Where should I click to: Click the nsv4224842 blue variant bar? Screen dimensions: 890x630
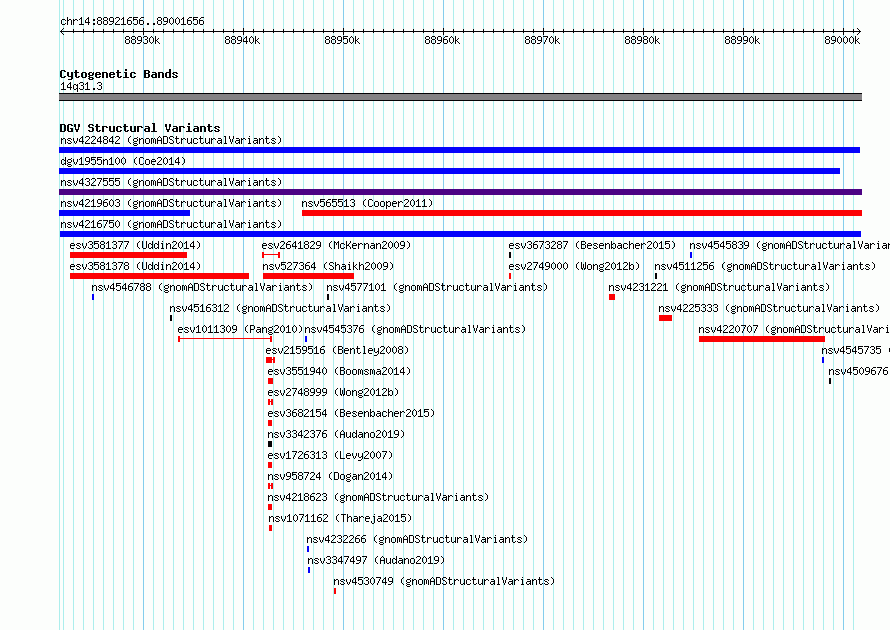(x=459, y=150)
